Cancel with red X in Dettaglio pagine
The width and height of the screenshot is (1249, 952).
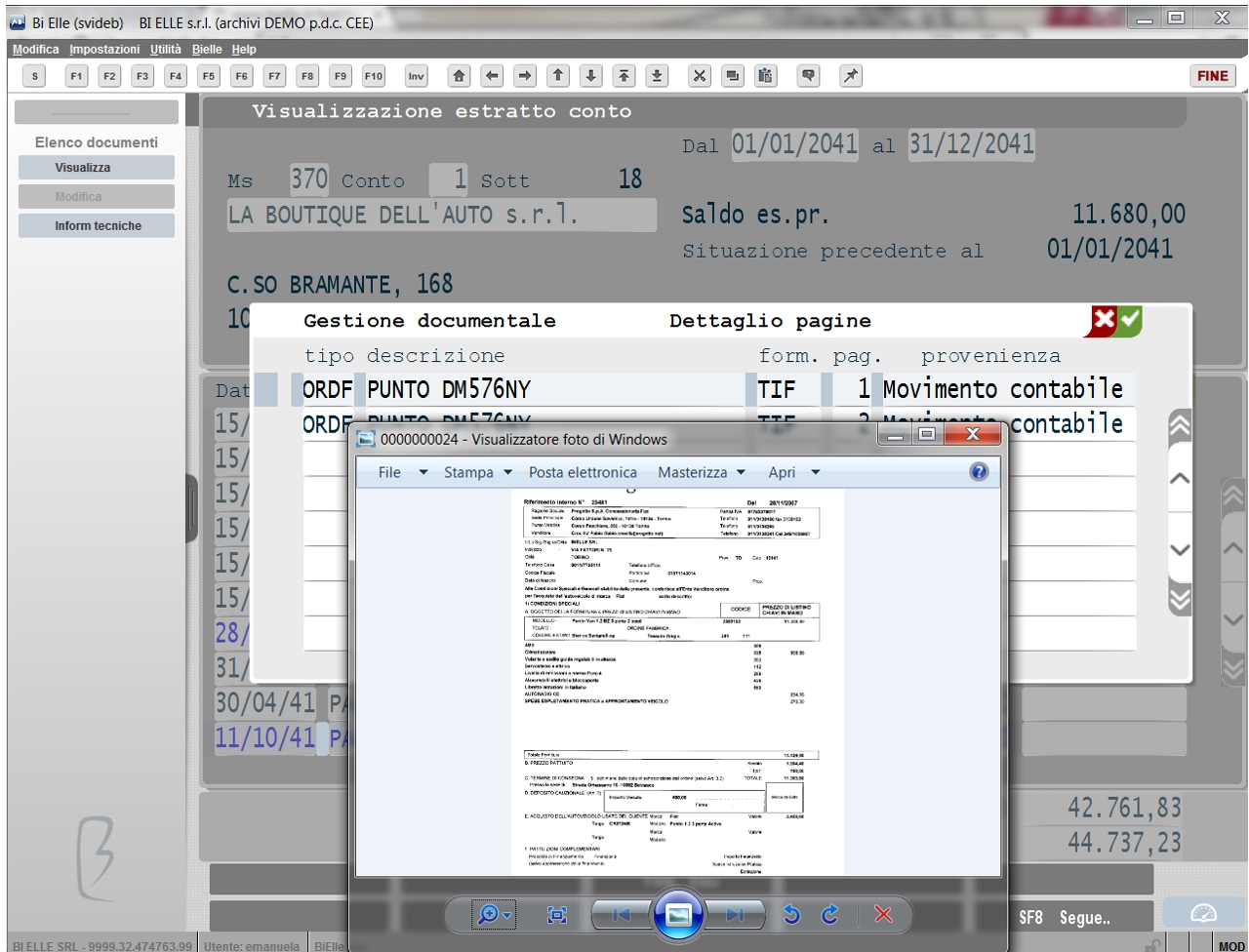tap(1104, 320)
